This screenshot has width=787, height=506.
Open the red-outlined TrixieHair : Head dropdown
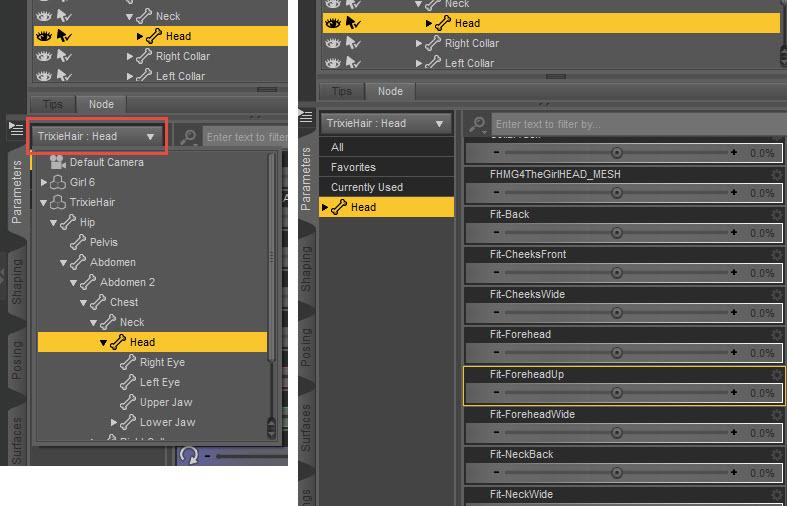pyautogui.click(x=96, y=136)
